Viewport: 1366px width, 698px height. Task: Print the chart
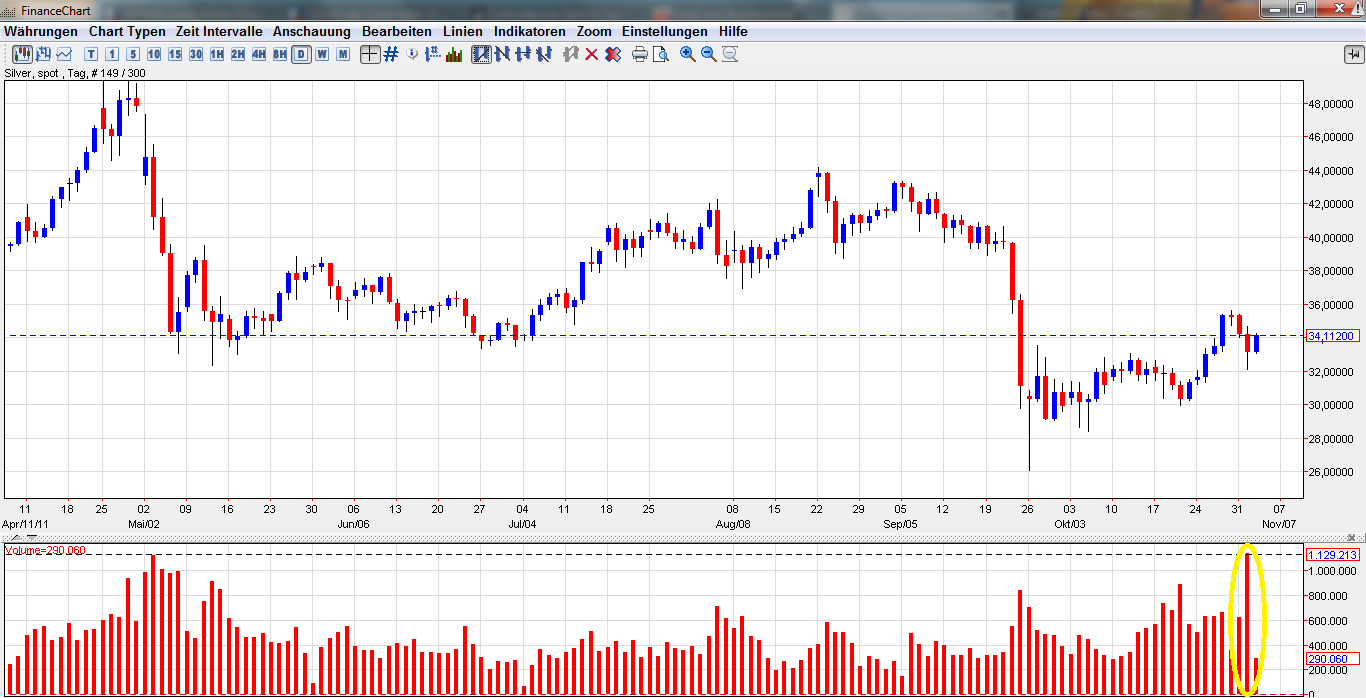click(640, 54)
